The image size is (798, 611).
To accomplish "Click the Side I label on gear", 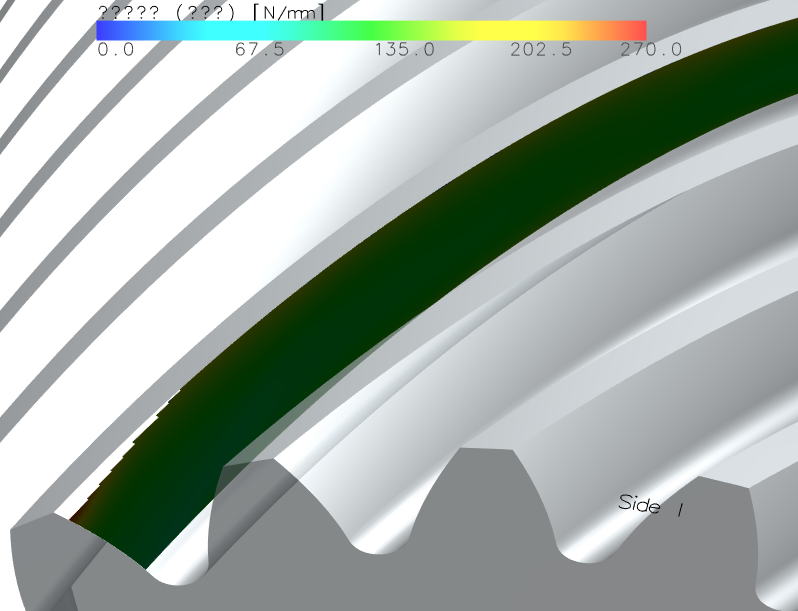I will (x=650, y=505).
